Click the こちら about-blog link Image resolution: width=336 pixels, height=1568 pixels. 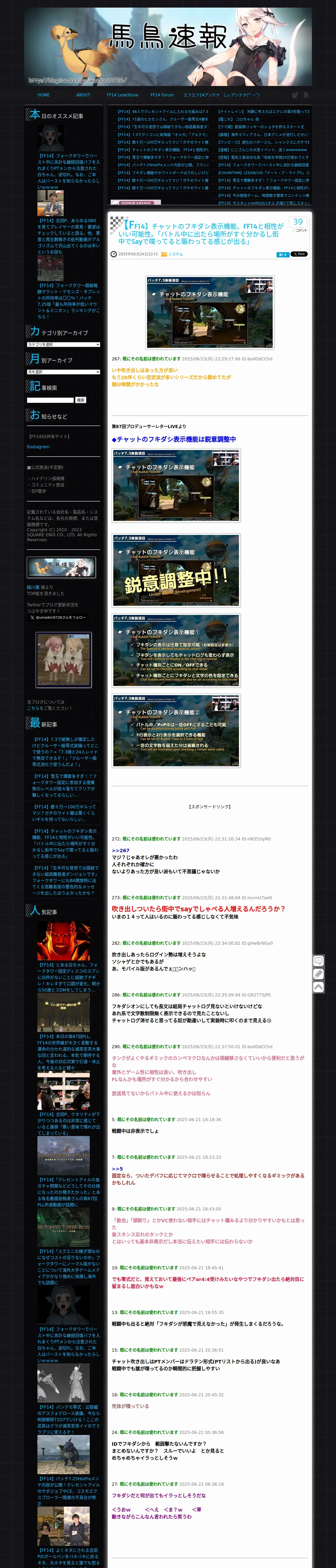(x=33, y=708)
